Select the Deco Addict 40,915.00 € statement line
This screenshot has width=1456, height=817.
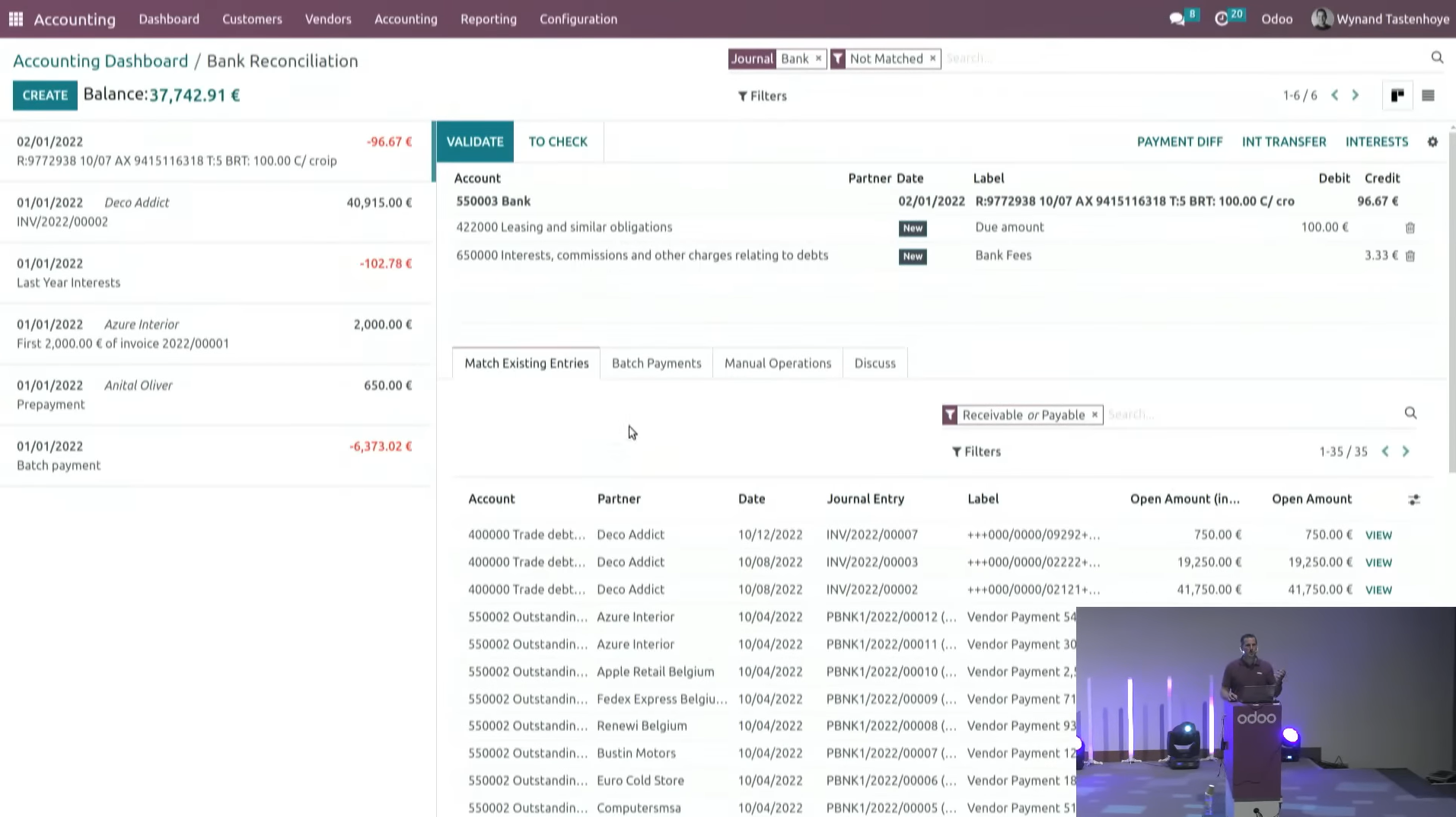216,212
